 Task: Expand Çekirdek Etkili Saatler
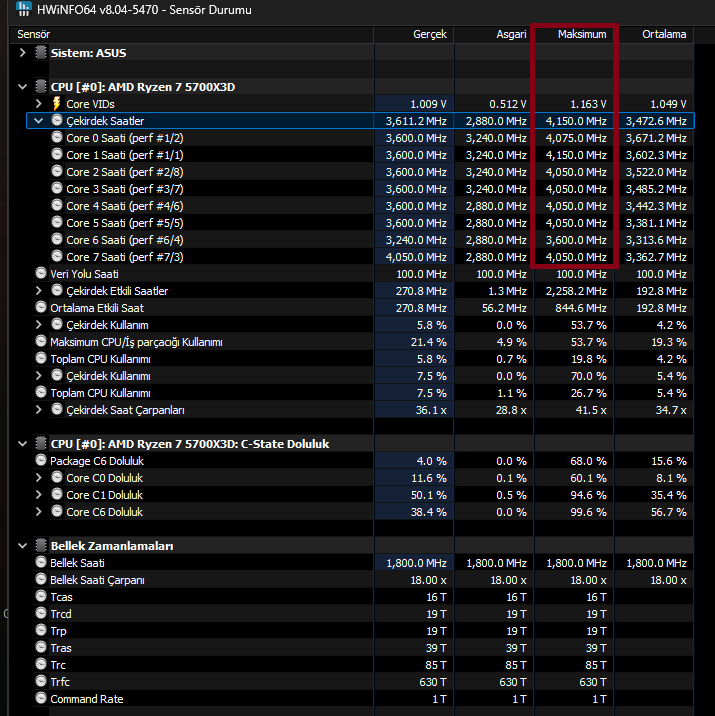[x=39, y=290]
